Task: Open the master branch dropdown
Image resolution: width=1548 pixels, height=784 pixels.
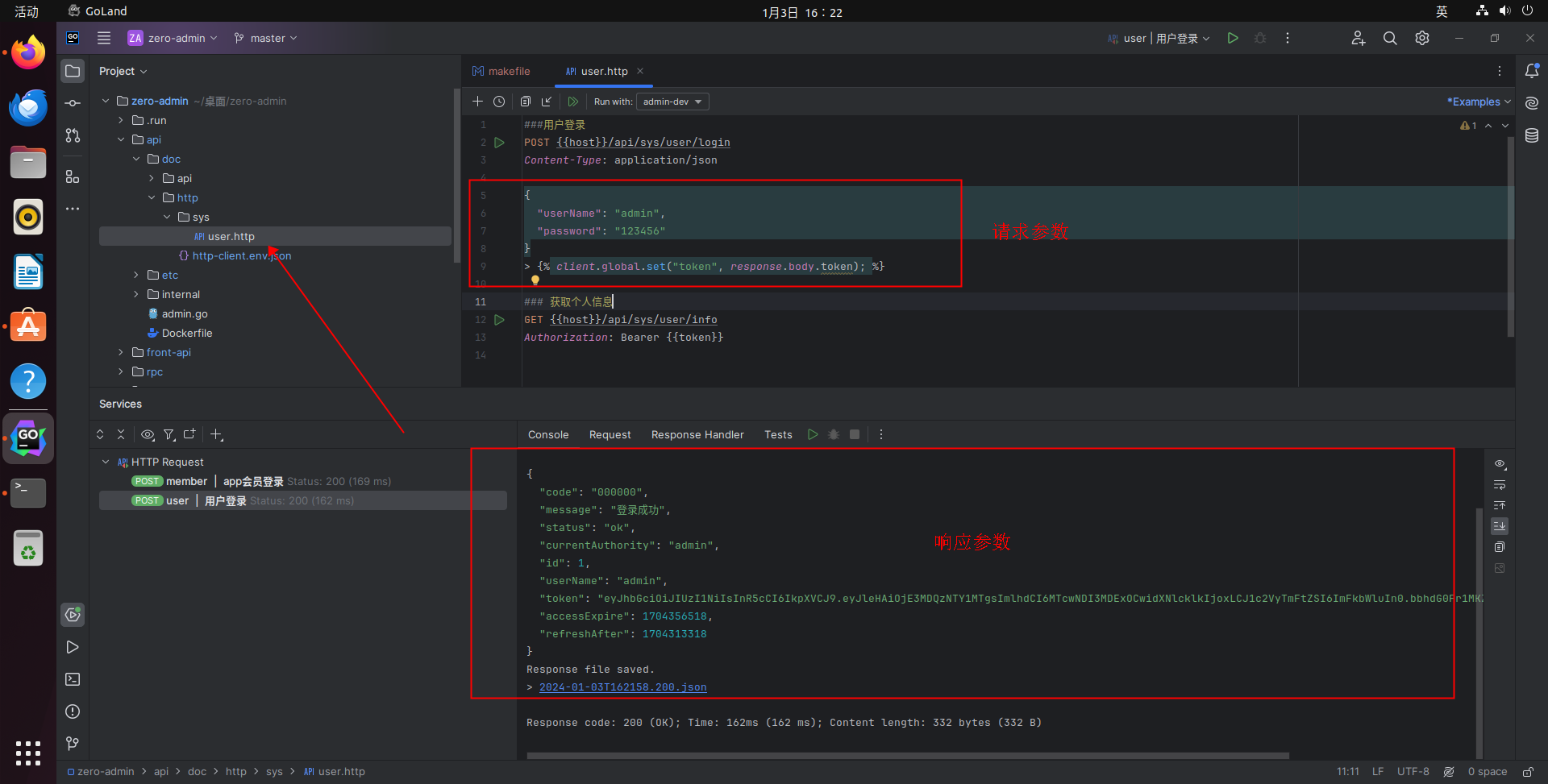Action: [x=266, y=38]
